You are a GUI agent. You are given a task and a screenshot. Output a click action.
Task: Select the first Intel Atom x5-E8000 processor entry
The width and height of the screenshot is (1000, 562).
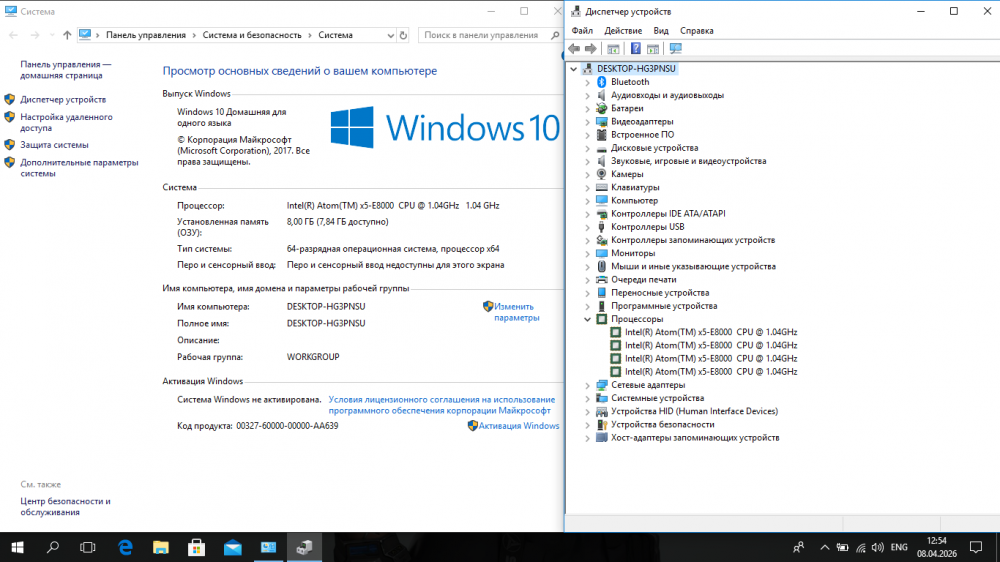pyautogui.click(x=710, y=332)
